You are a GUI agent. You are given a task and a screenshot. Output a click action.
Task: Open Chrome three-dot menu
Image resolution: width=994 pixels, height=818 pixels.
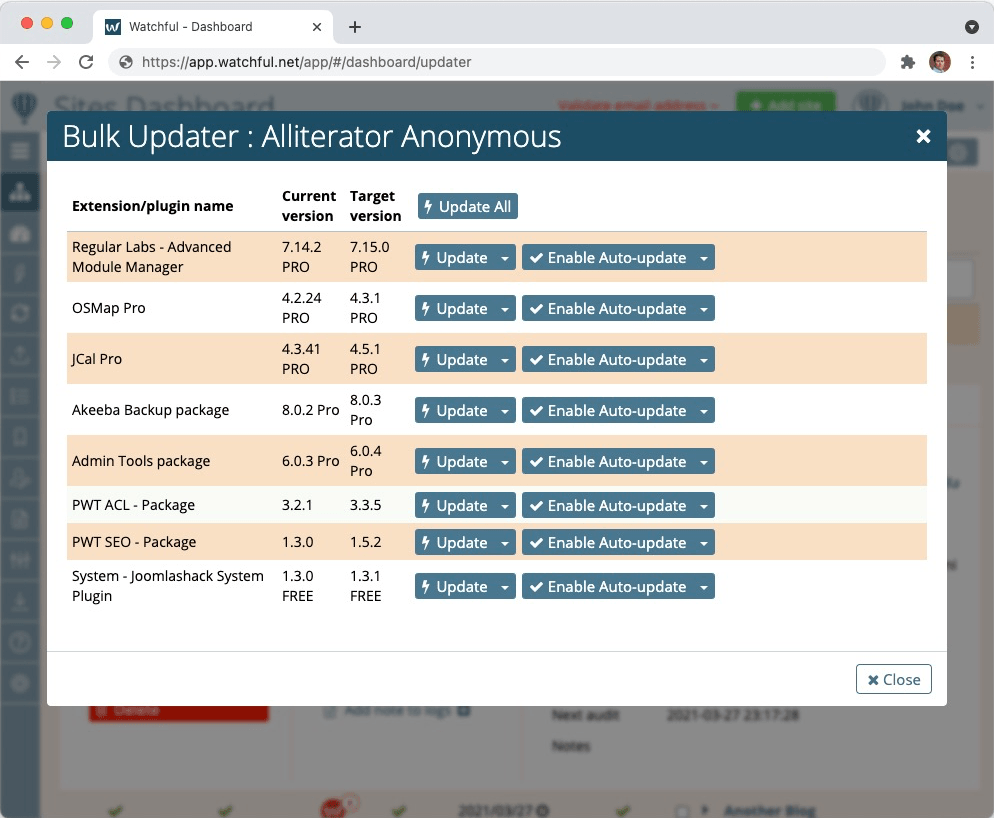tap(972, 62)
